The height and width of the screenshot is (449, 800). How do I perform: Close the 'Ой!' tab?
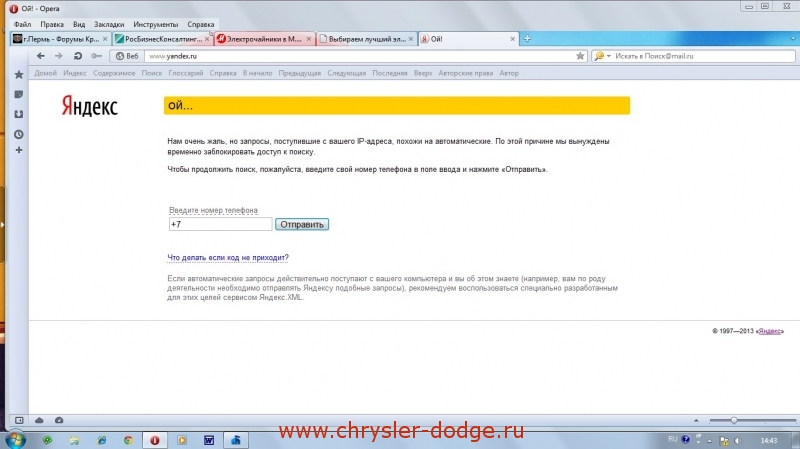coord(513,39)
